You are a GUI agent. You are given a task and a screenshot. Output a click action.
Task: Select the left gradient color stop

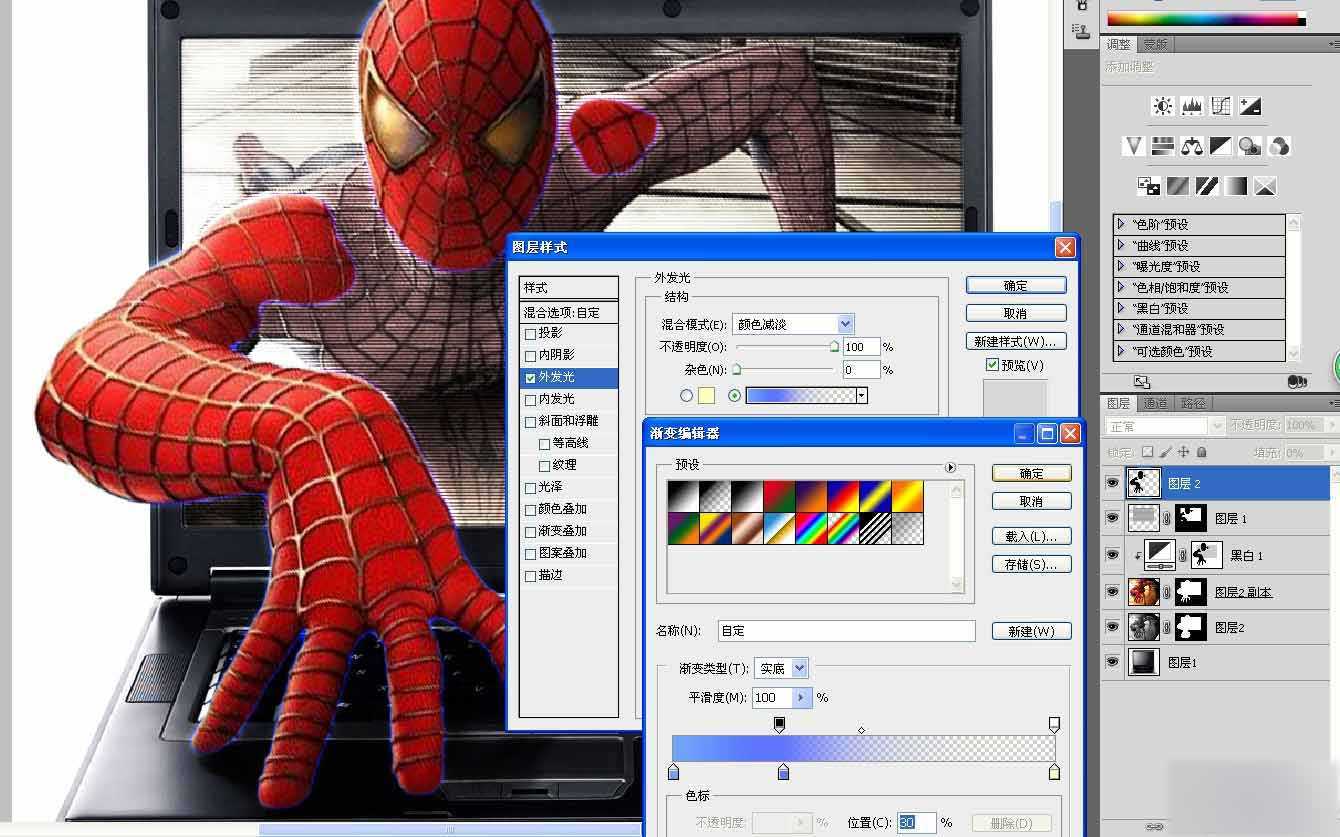click(675, 772)
